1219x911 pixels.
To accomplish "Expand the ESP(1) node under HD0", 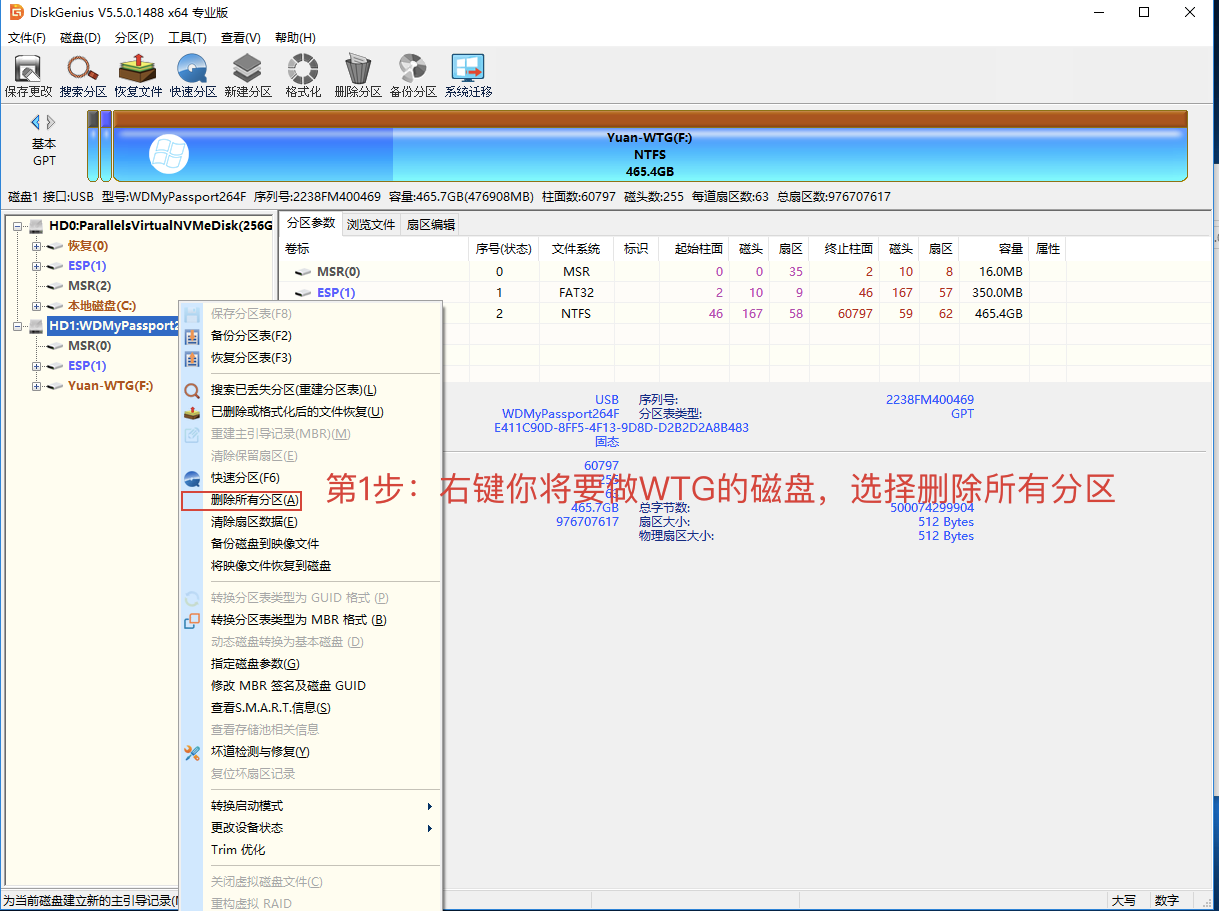I will click(x=37, y=266).
